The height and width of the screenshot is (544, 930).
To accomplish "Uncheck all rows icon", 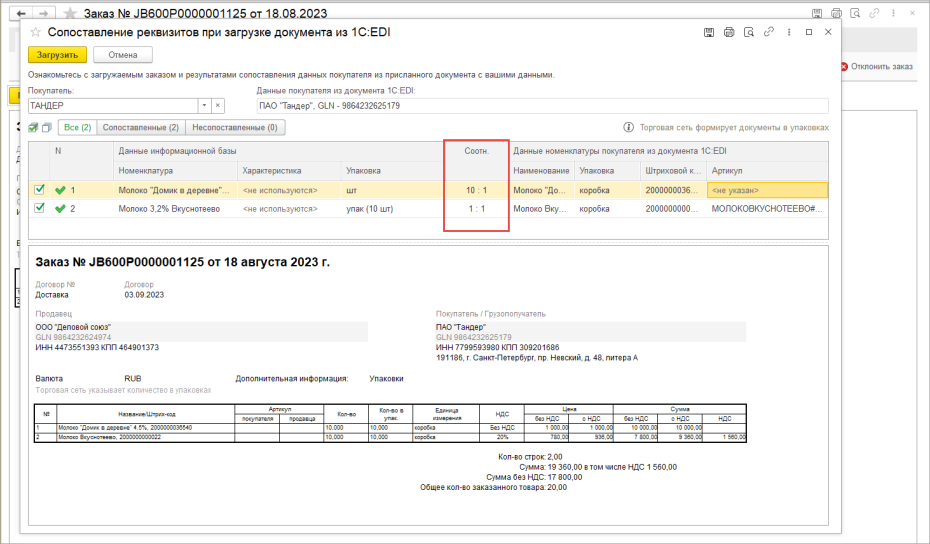I will coord(46,128).
